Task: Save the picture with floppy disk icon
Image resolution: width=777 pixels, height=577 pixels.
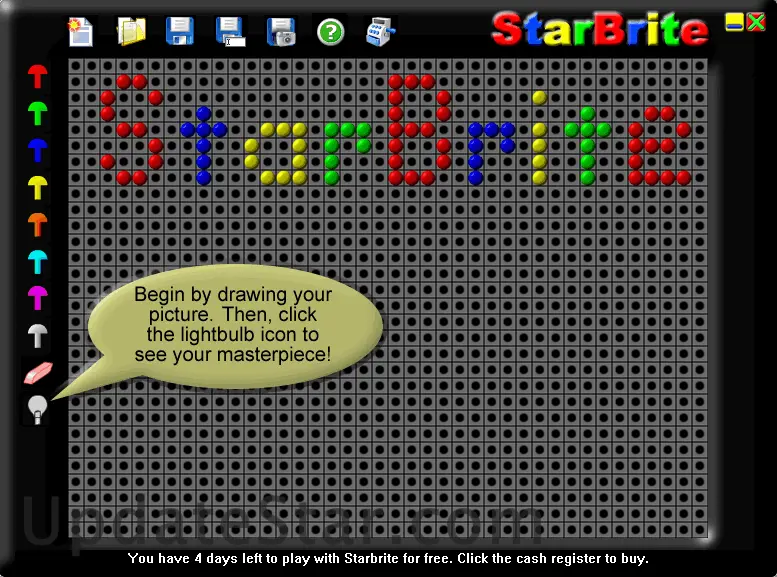Action: pos(179,31)
